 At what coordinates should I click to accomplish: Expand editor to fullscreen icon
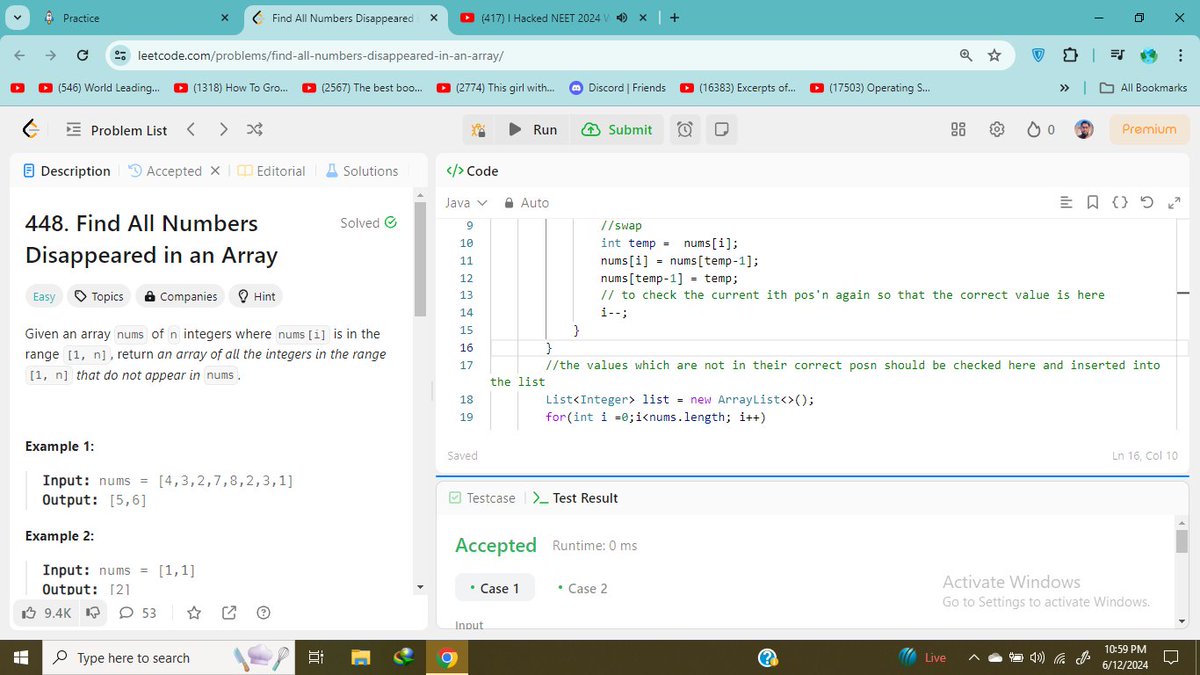(1174, 203)
